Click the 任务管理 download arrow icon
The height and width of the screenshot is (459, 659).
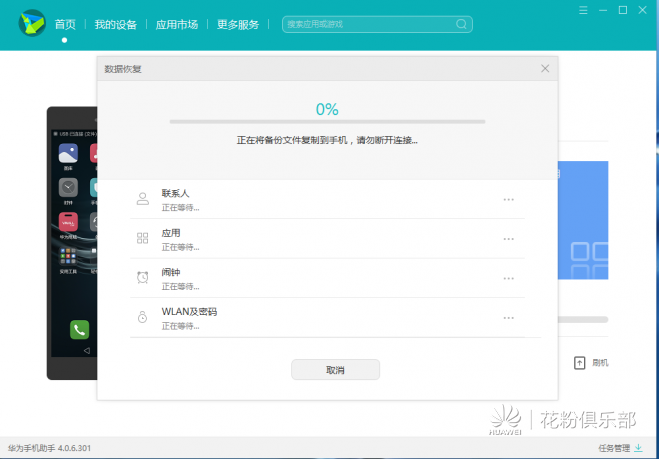pos(638,448)
